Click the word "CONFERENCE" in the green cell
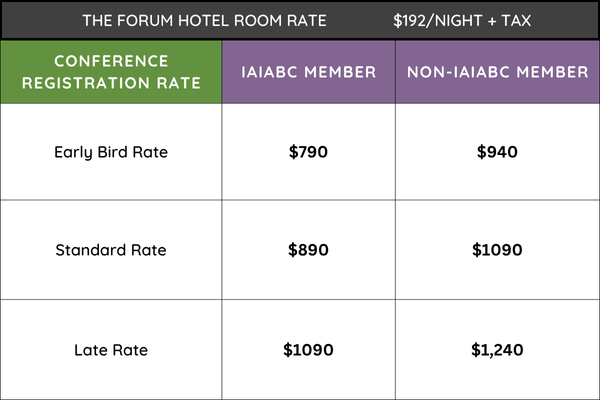 tap(111, 62)
